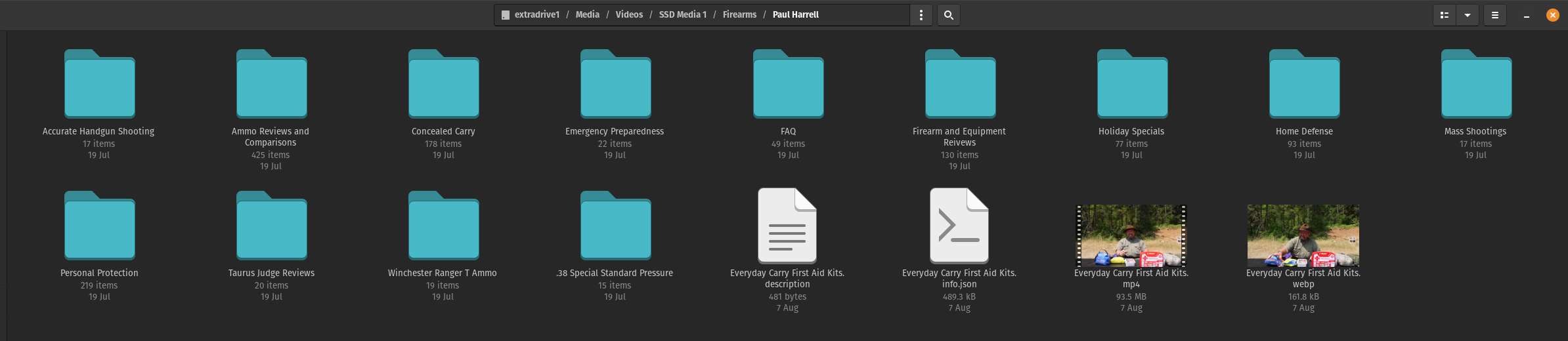The image size is (1568, 341).
Task: Click the '178 items' count label
Action: click(x=443, y=144)
